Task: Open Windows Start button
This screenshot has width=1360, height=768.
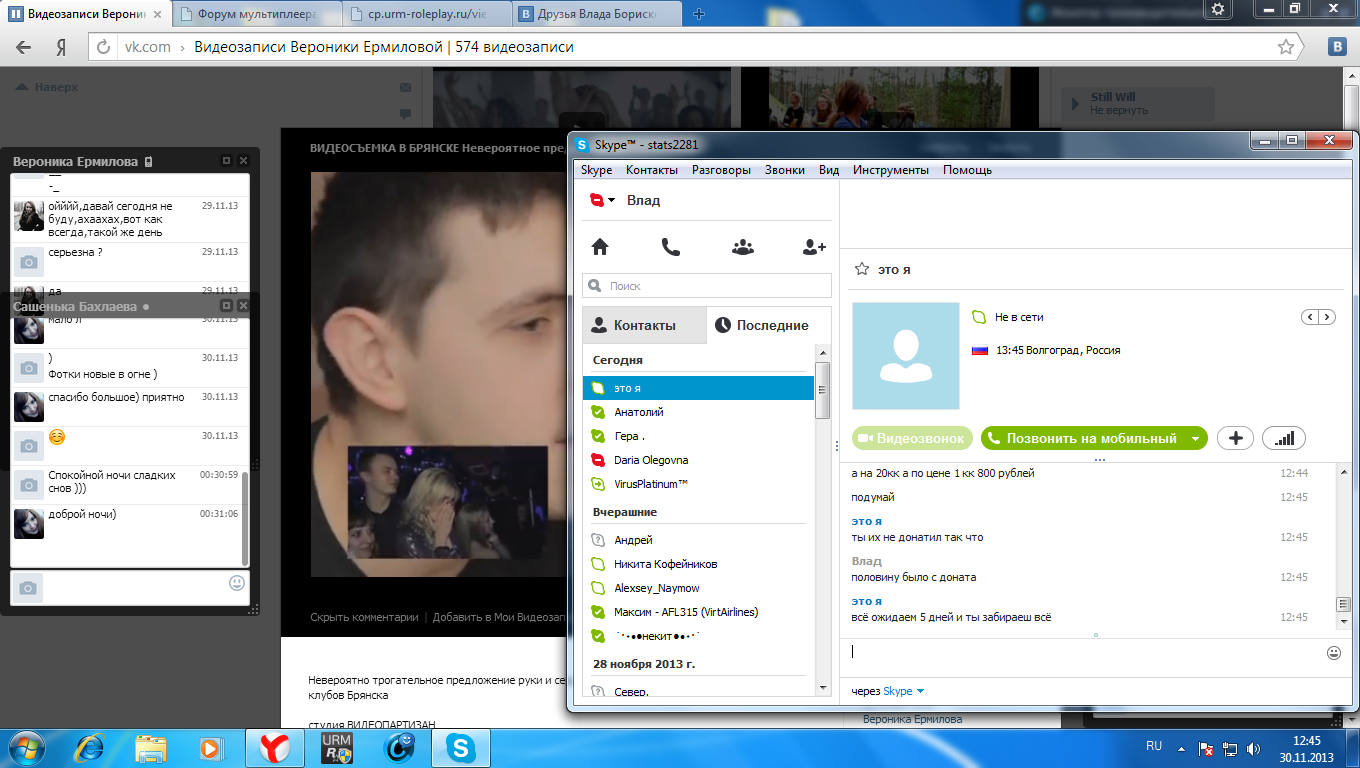Action: click(x=27, y=747)
